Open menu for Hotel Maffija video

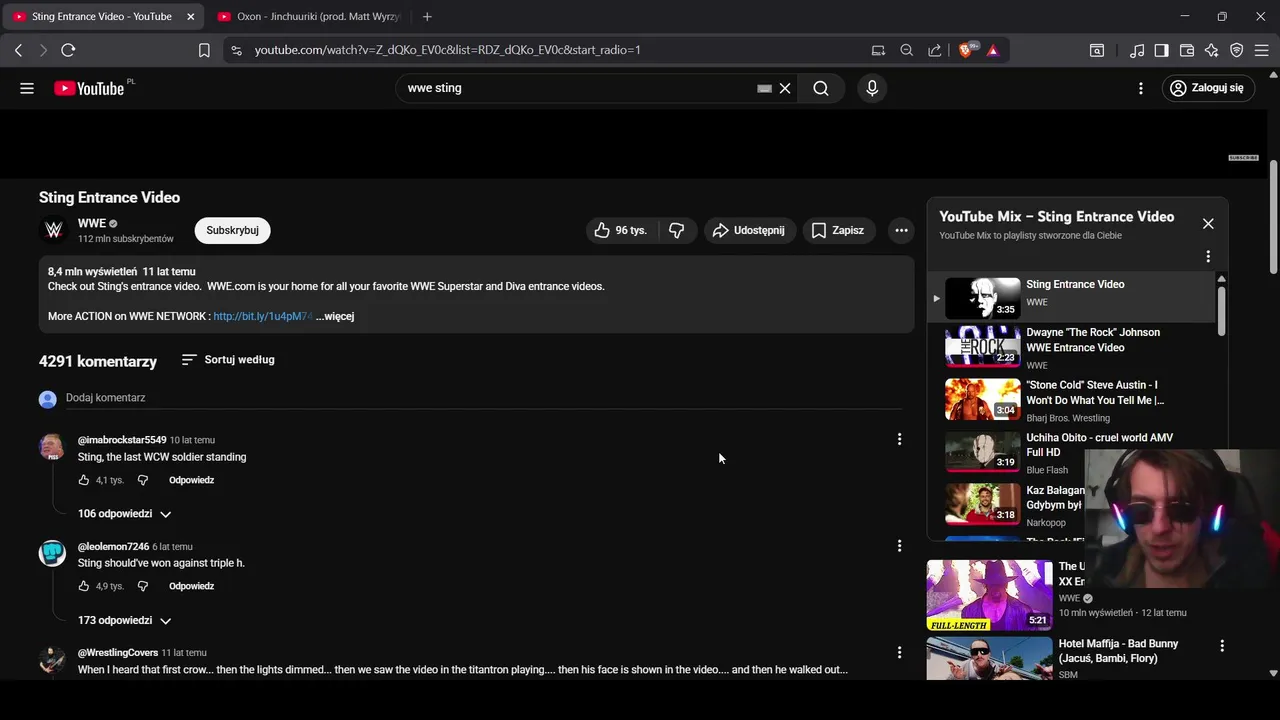pos(1222,646)
